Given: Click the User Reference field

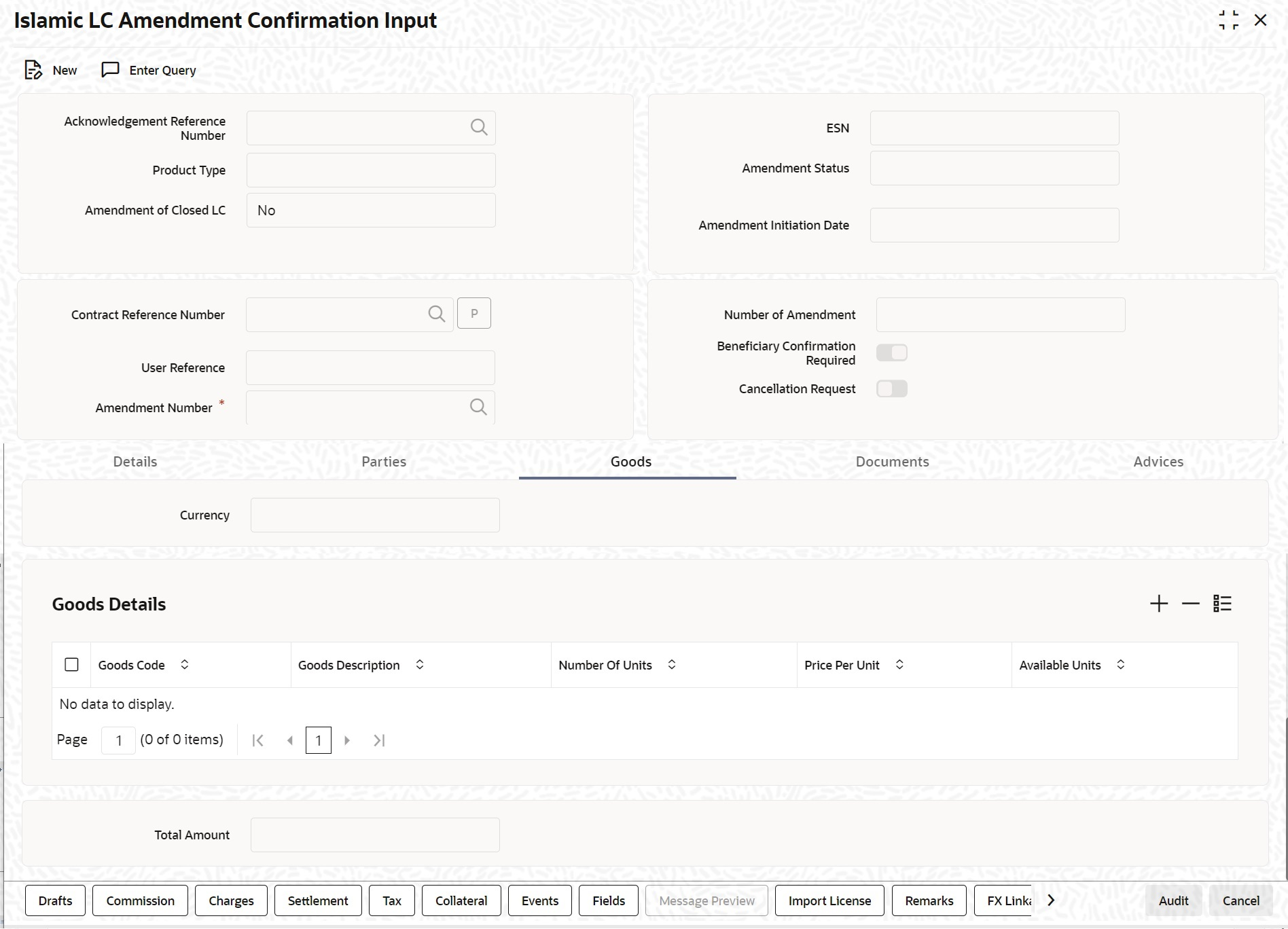Looking at the screenshot, I should tap(370, 367).
